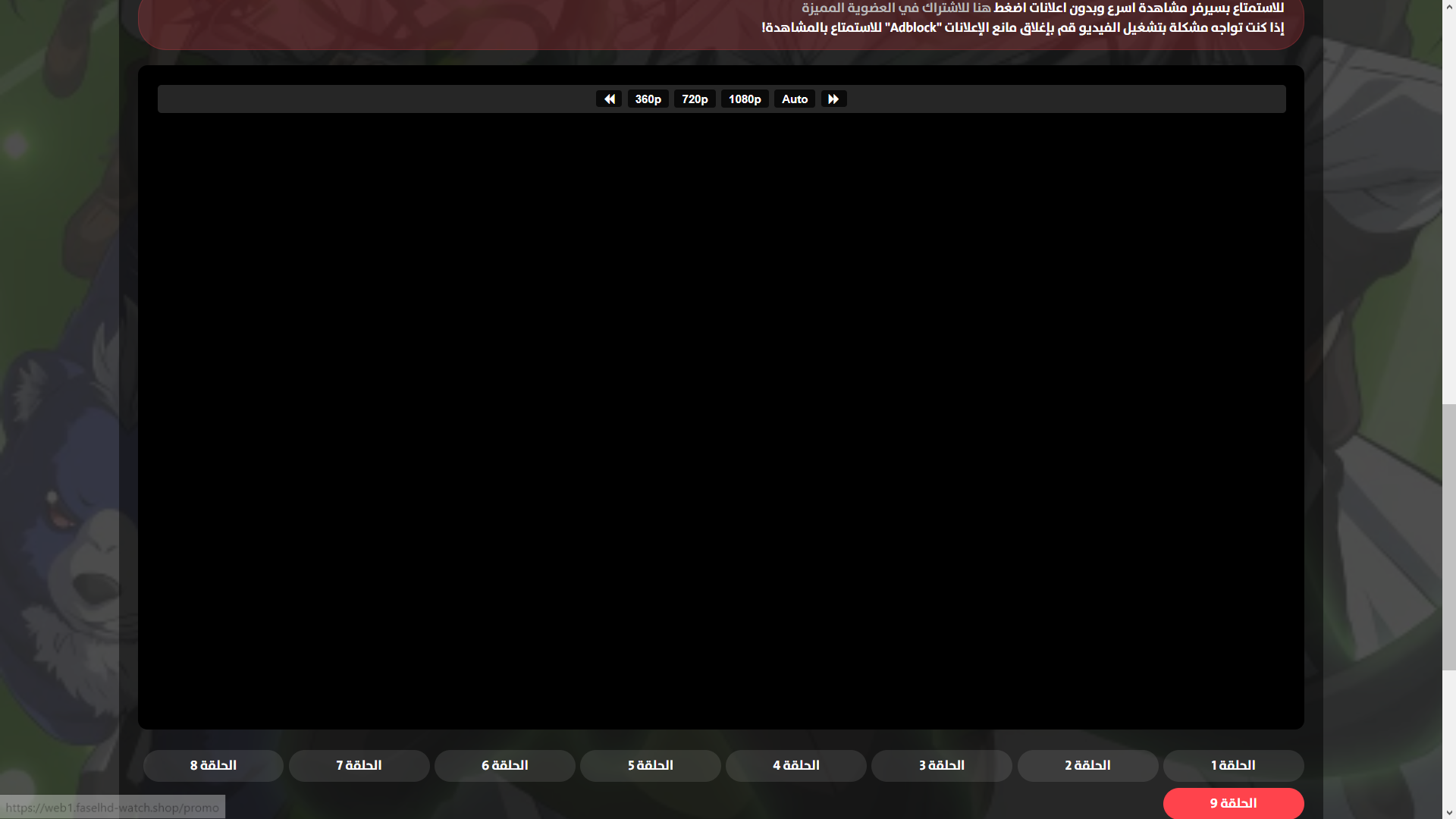Open episode 2 (الحلقة 2)
This screenshot has height=819, width=1456.
[1087, 765]
